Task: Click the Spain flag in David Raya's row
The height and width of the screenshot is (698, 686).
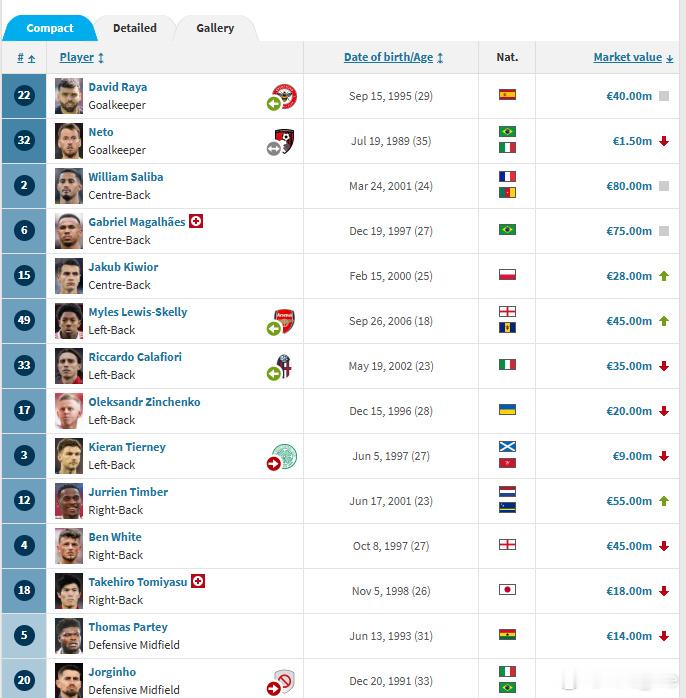Action: 507,95
